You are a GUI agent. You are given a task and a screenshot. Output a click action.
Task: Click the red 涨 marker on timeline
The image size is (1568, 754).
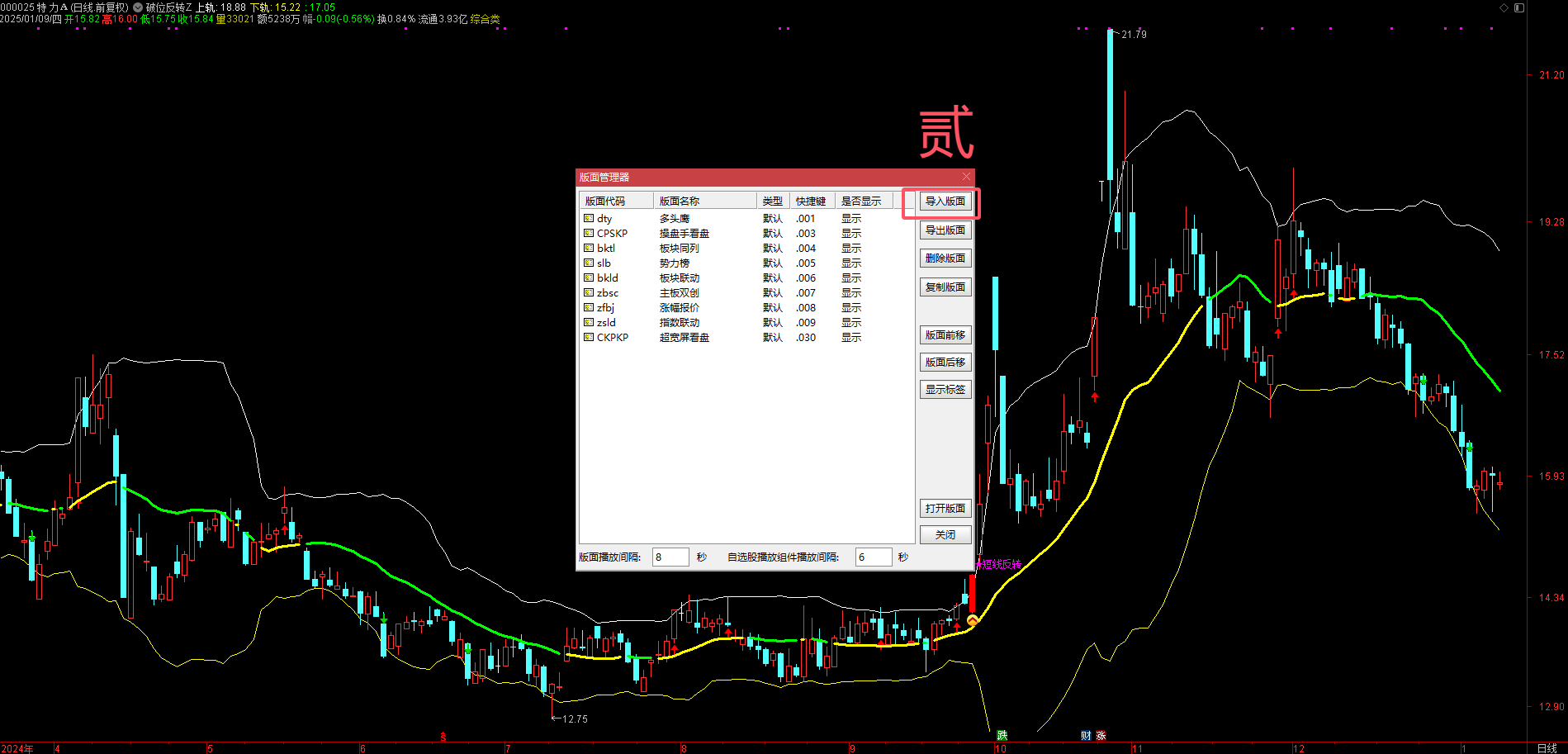pos(1101,736)
